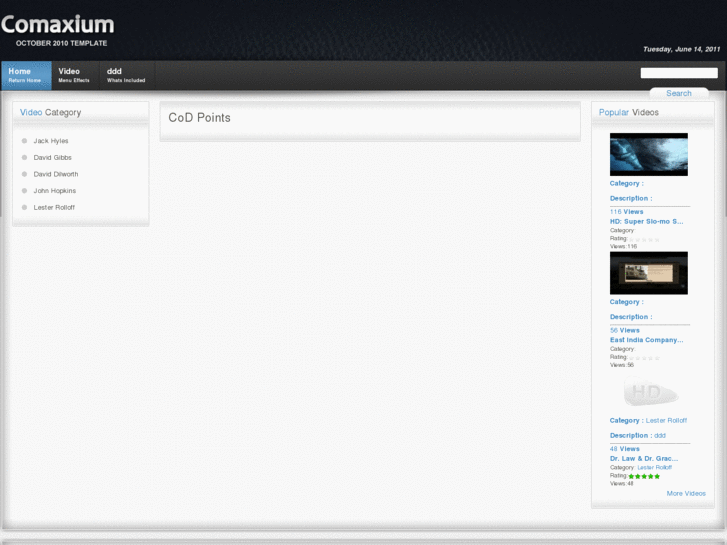The image size is (727, 545).
Task: Click the 56 Views link
Action: click(625, 330)
